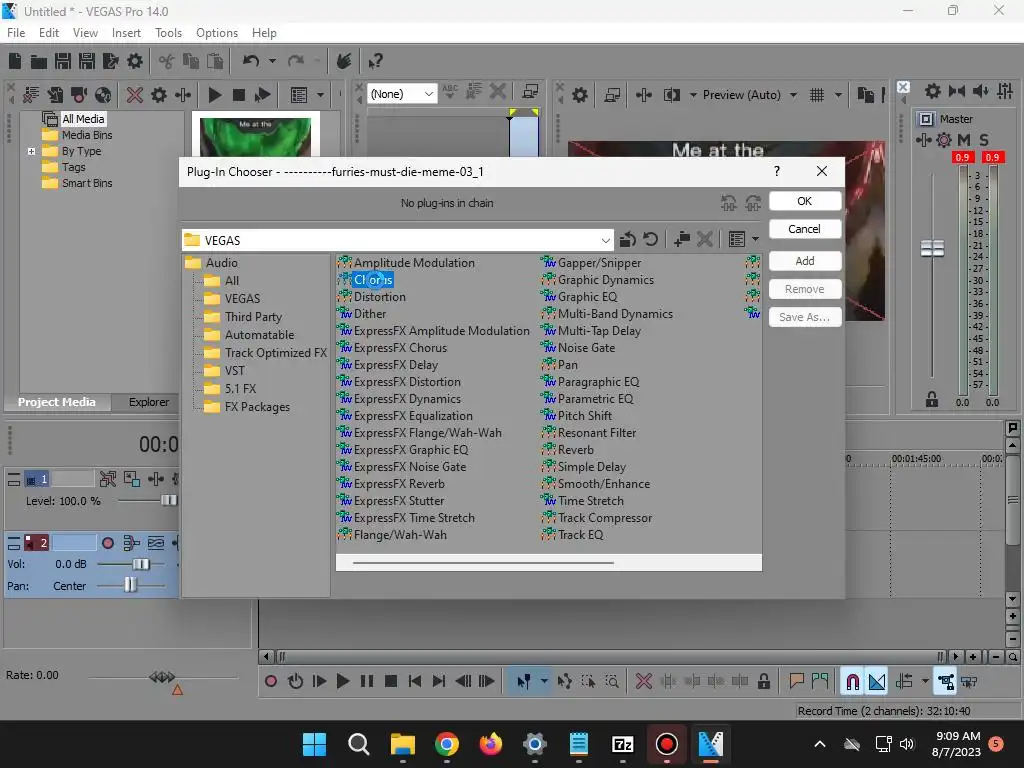
Task: Click the What's This help icon
Action: [x=375, y=61]
